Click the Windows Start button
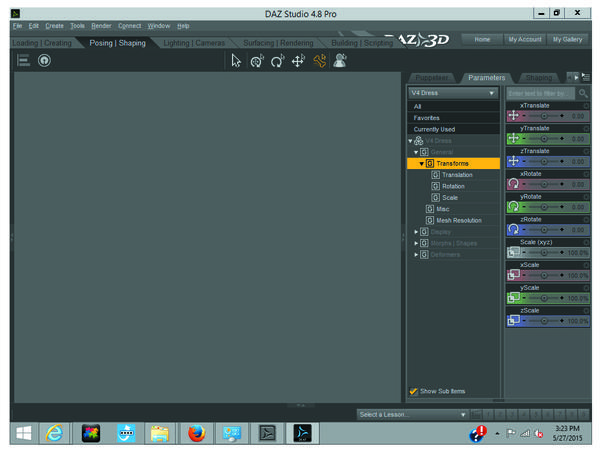Screen dimensions: 600x452 [24, 434]
